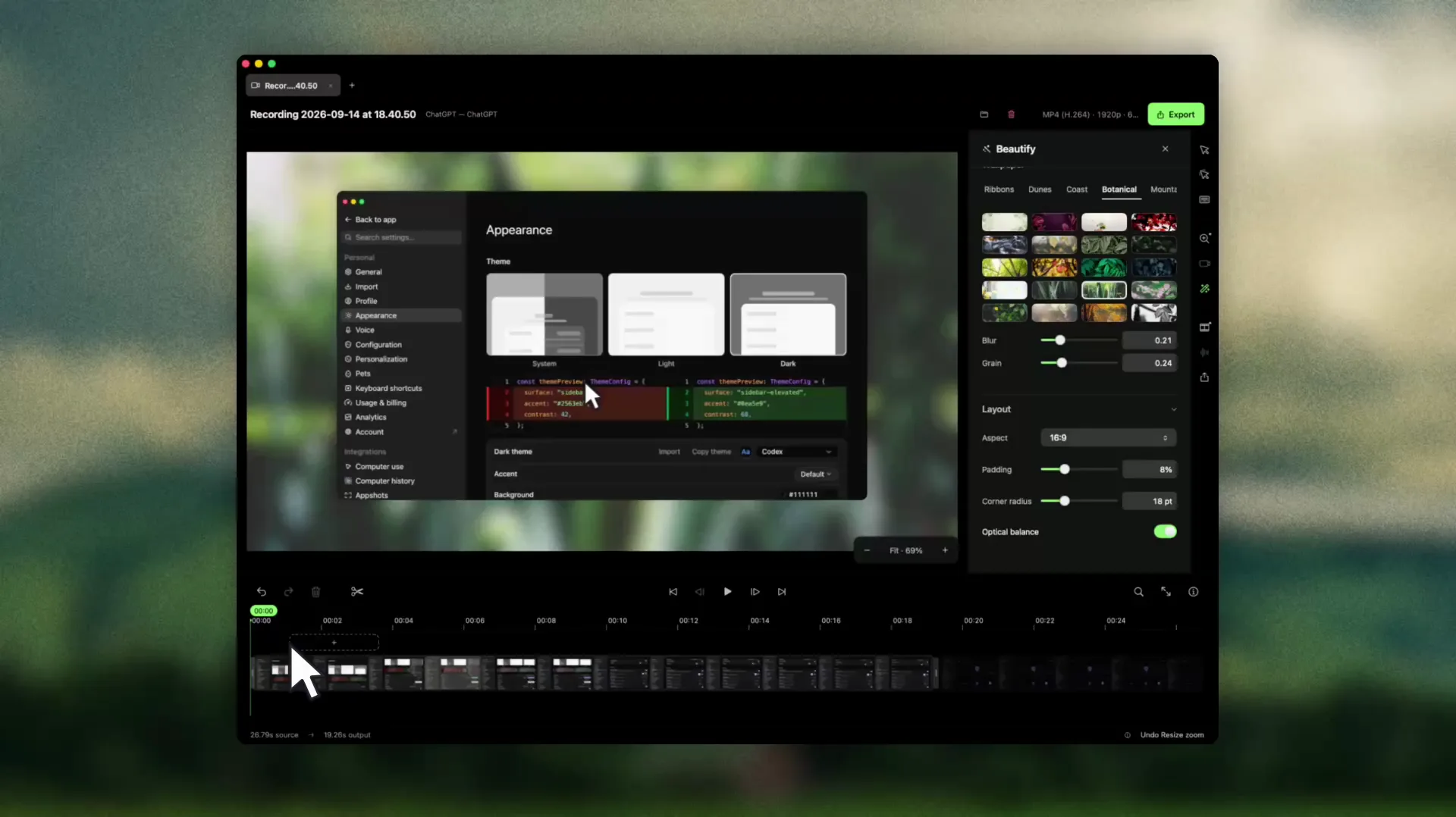Open the Fit · 69% zoom level menu
Viewport: 1456px width, 817px height.
(x=906, y=551)
